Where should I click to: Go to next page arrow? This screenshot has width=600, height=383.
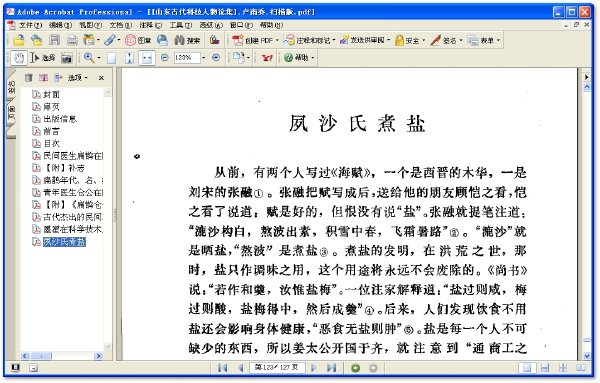[314, 368]
